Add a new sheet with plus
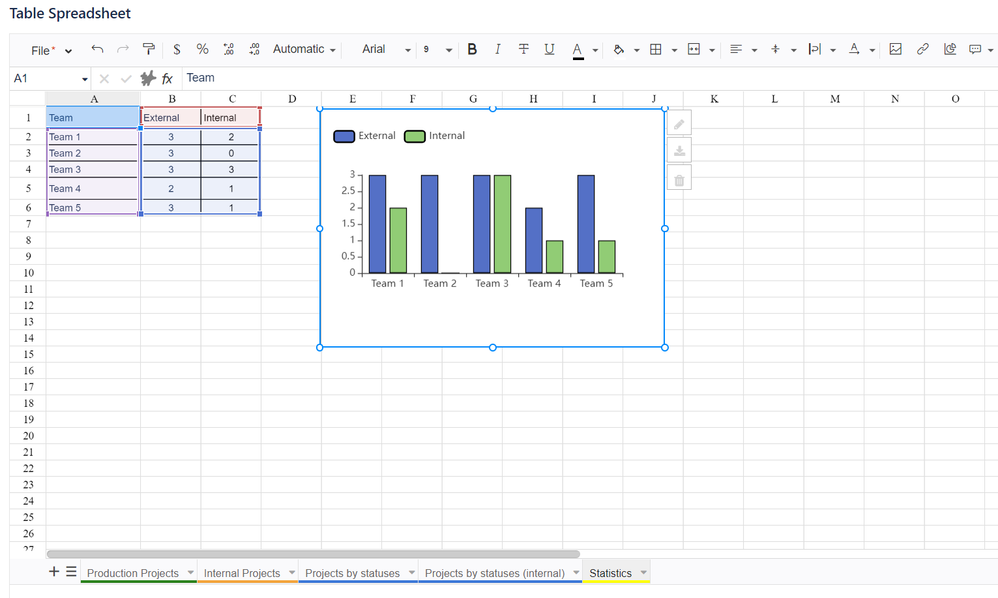Image resolution: width=998 pixels, height=598 pixels. pyautogui.click(x=54, y=571)
